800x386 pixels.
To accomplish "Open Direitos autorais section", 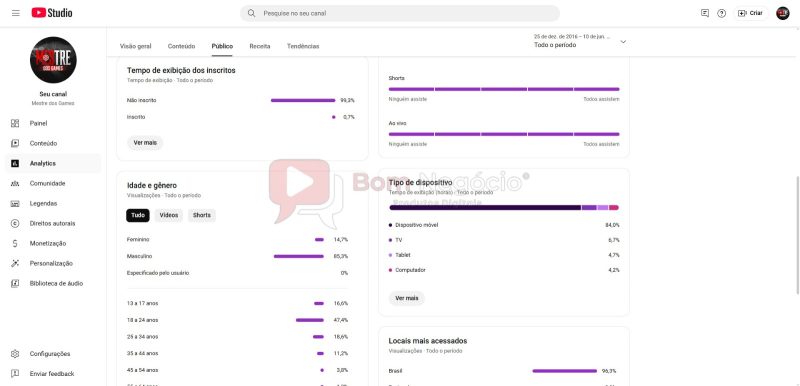I will coord(53,223).
